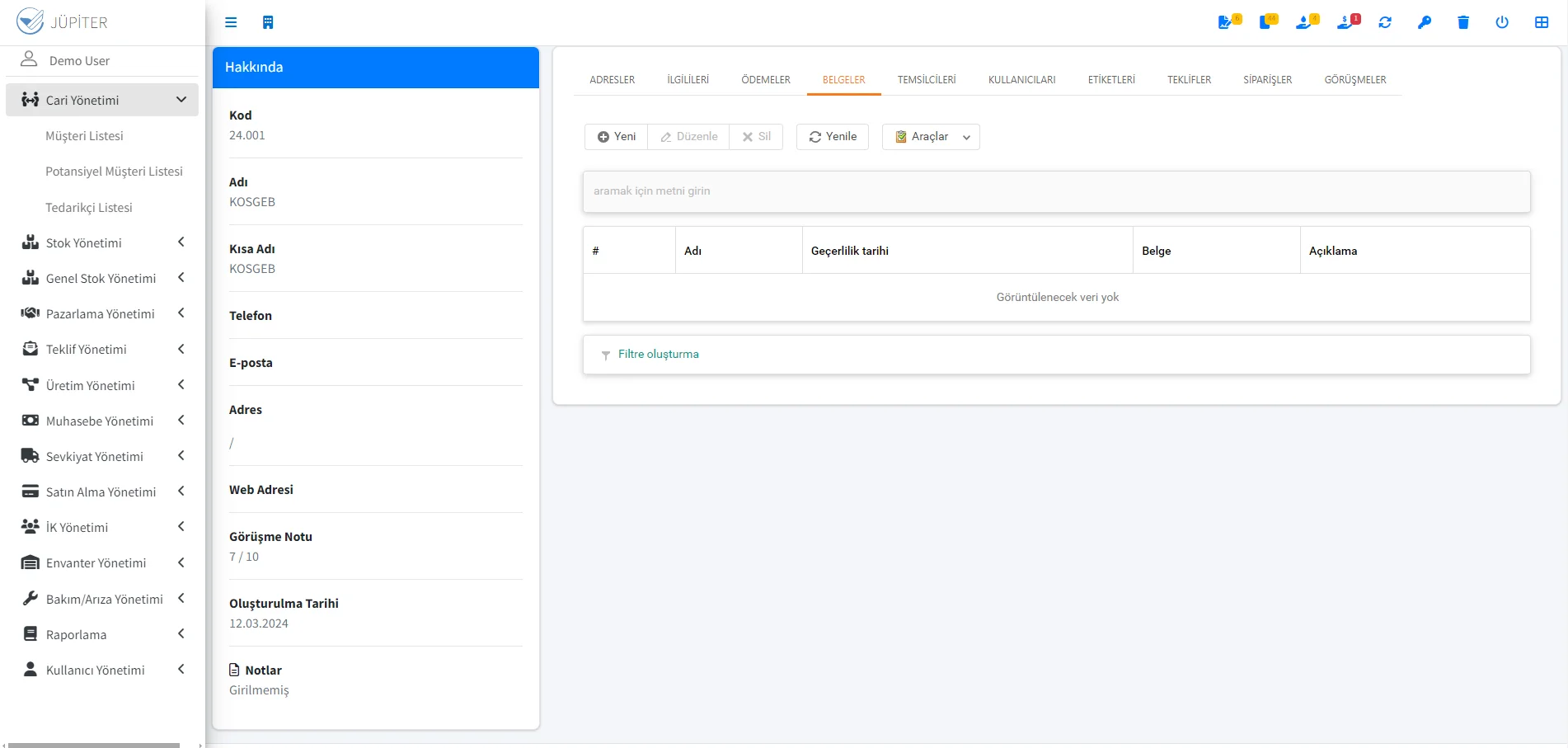Viewport: 1568px width, 748px height.
Task: Click the Filtre oluşturma link
Action: (x=659, y=354)
